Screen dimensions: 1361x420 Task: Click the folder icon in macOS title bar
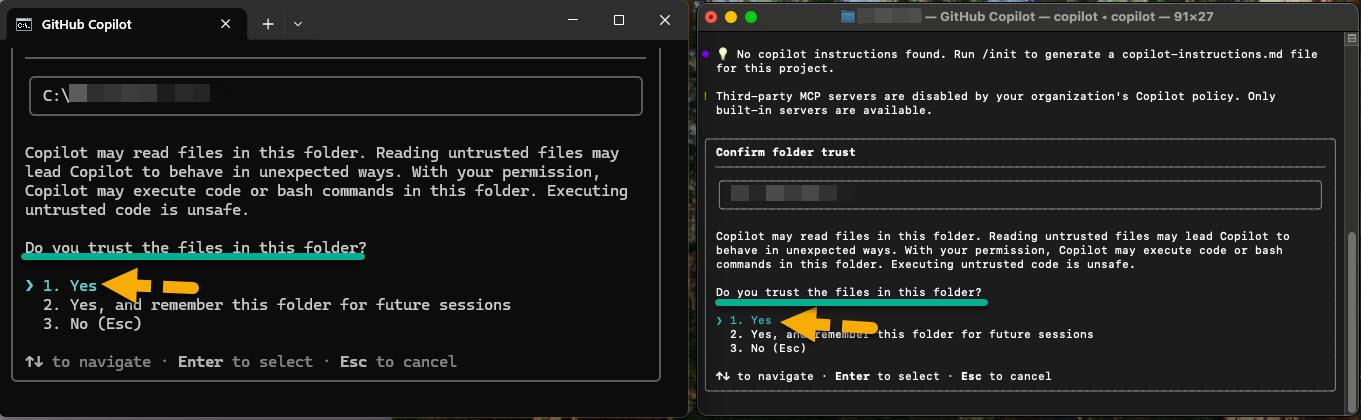click(848, 17)
